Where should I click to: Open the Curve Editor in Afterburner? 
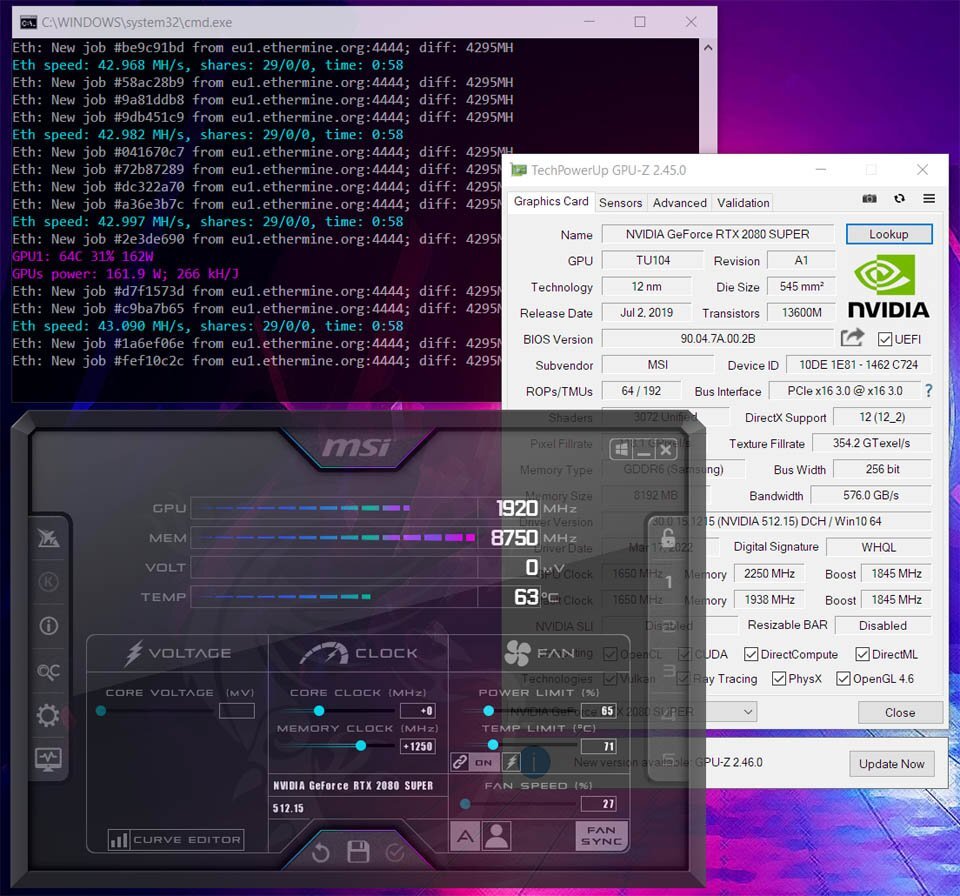tap(176, 840)
